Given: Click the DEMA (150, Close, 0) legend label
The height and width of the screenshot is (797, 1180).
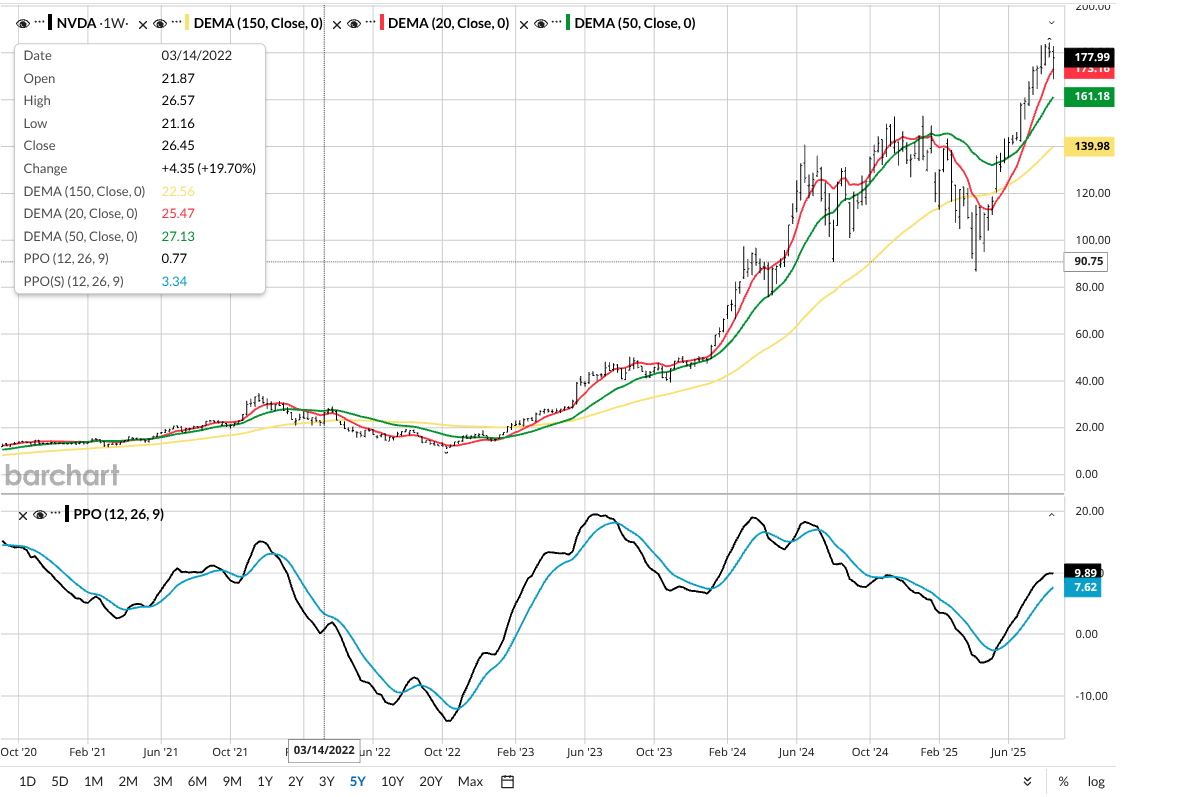Looking at the screenshot, I should coord(258,23).
